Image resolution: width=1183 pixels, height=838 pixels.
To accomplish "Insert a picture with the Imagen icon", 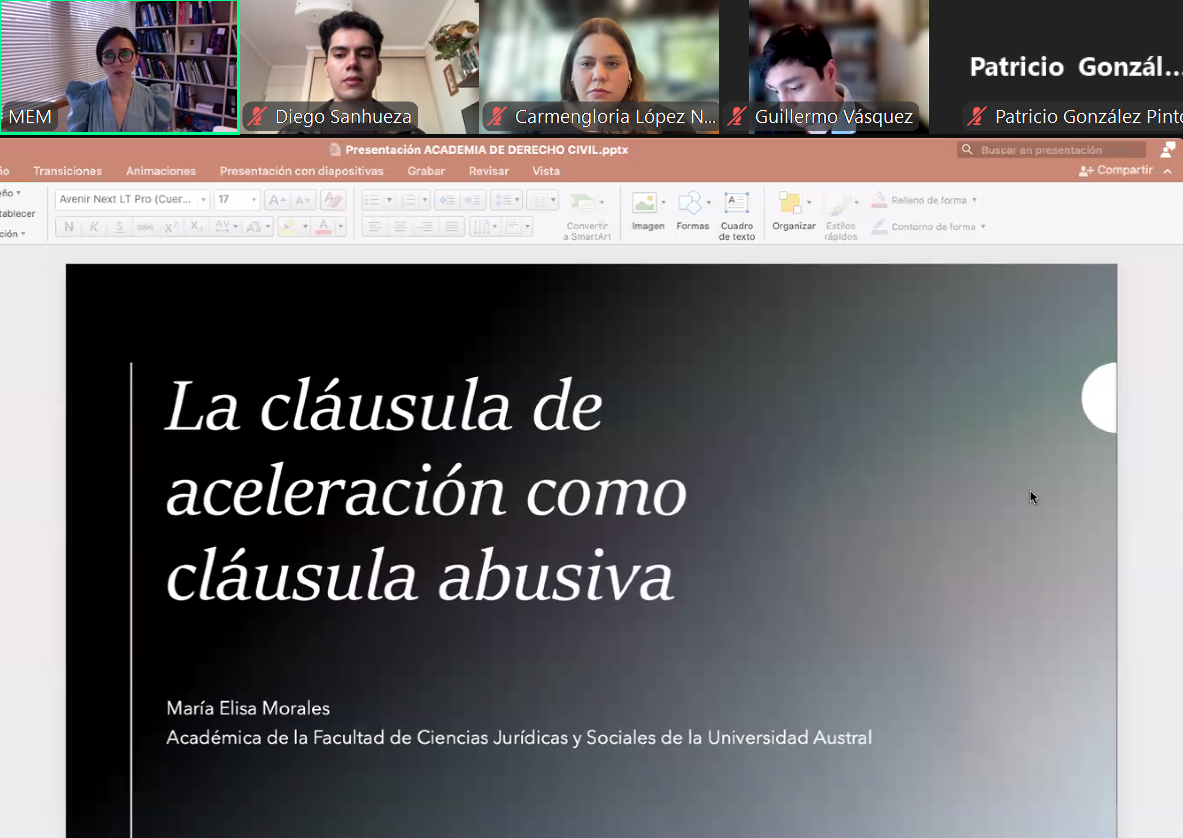I will click(647, 205).
